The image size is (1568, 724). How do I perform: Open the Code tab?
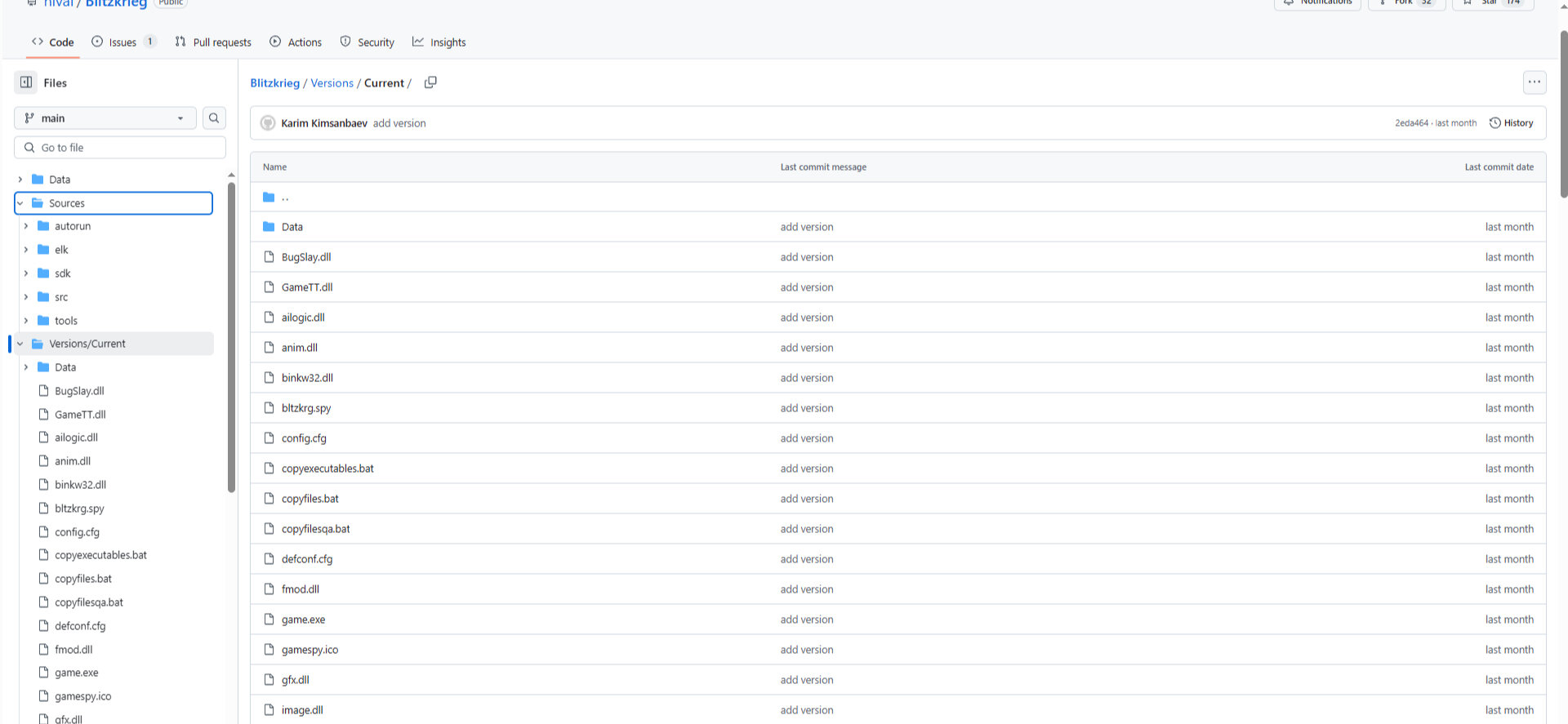click(52, 42)
